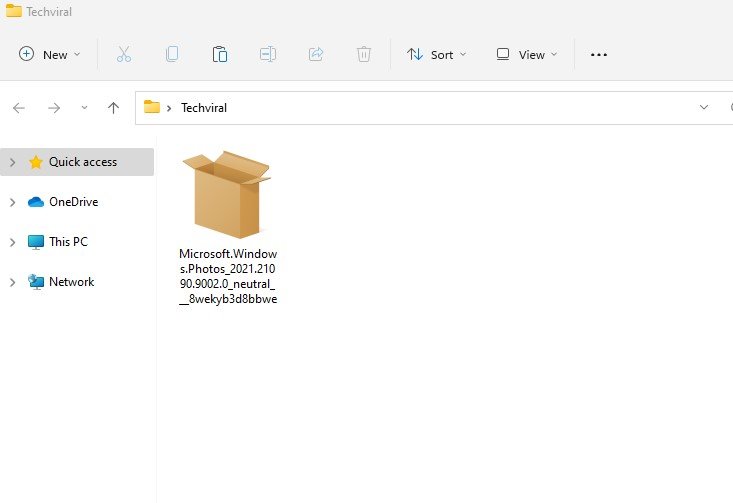The width and height of the screenshot is (733, 503).
Task: Open the Sort options dropdown
Action: pyautogui.click(x=437, y=55)
